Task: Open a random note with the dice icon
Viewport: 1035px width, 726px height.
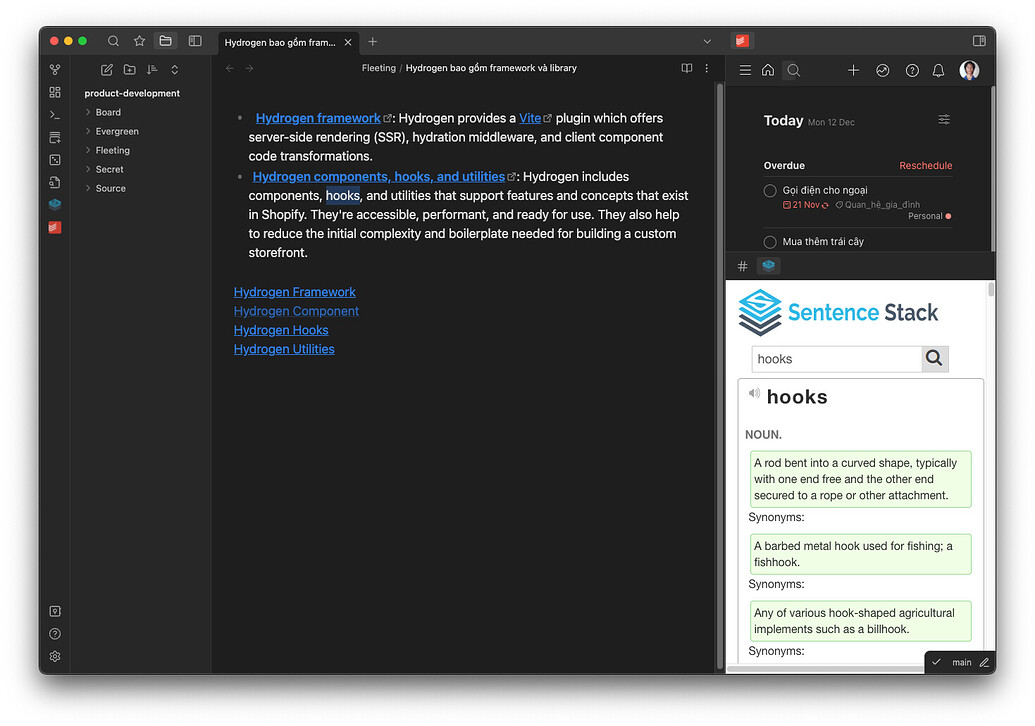Action: coord(55,159)
